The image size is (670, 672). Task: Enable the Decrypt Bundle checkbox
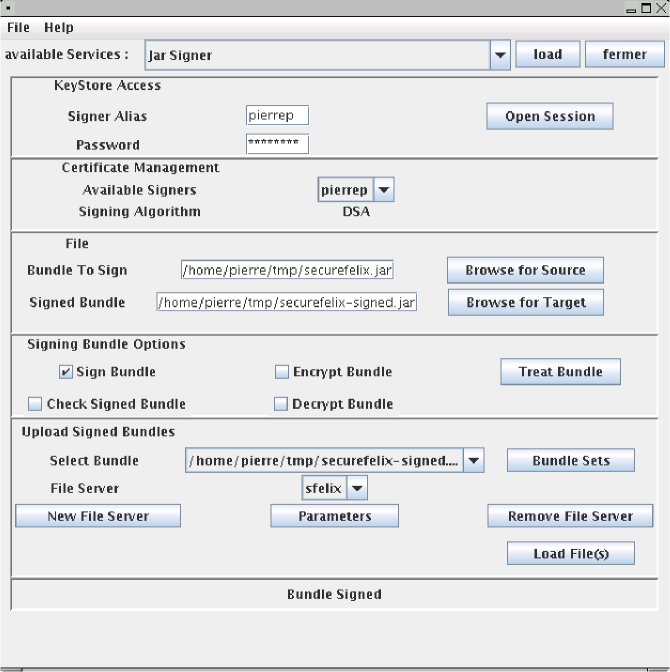coord(282,404)
